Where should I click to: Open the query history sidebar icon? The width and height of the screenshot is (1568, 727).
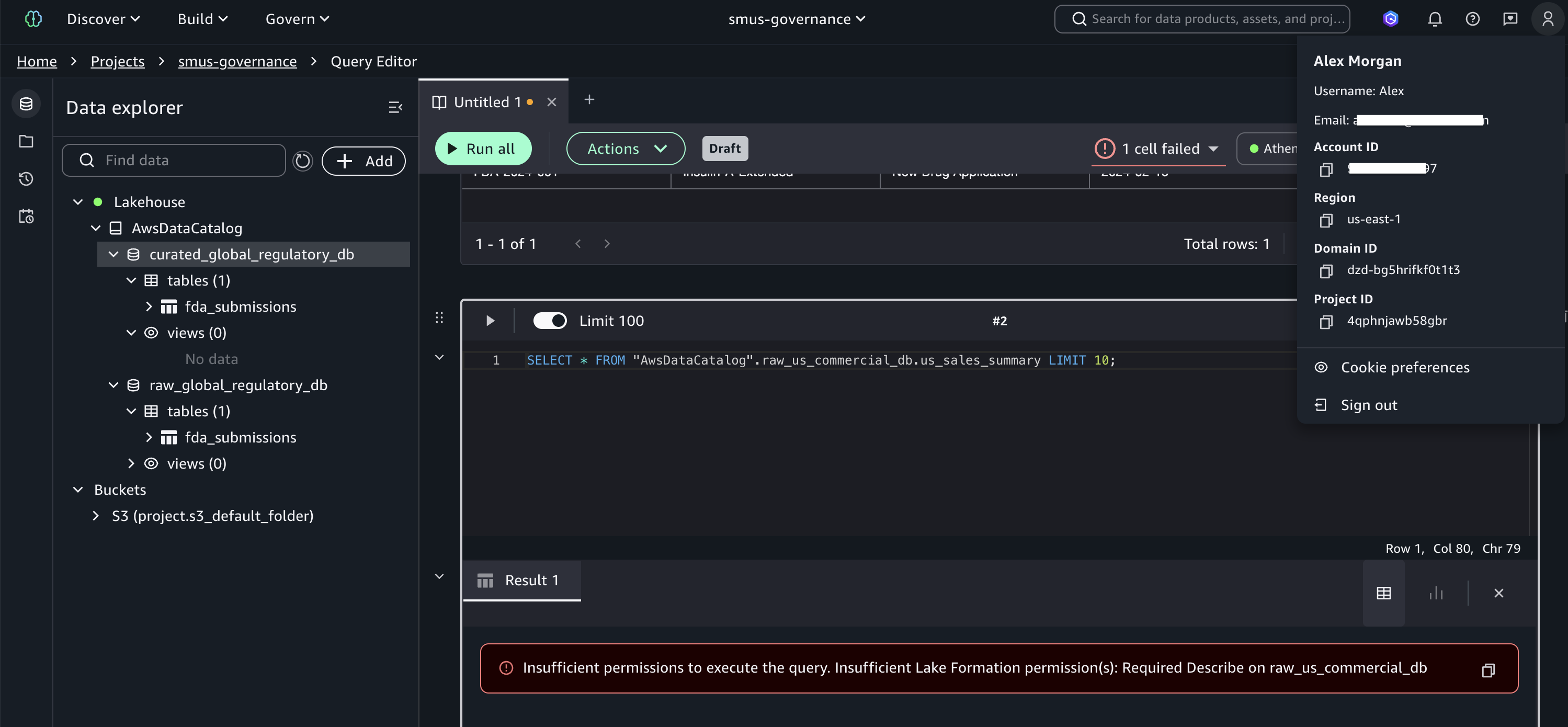click(x=26, y=178)
